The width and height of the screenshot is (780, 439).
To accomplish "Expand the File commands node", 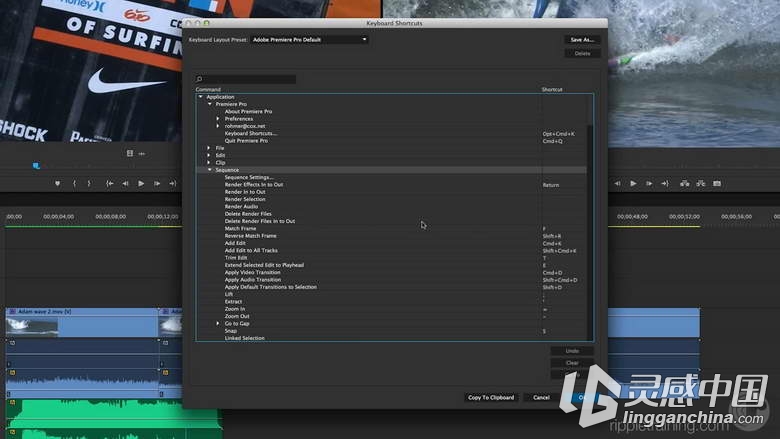I will tap(209, 148).
